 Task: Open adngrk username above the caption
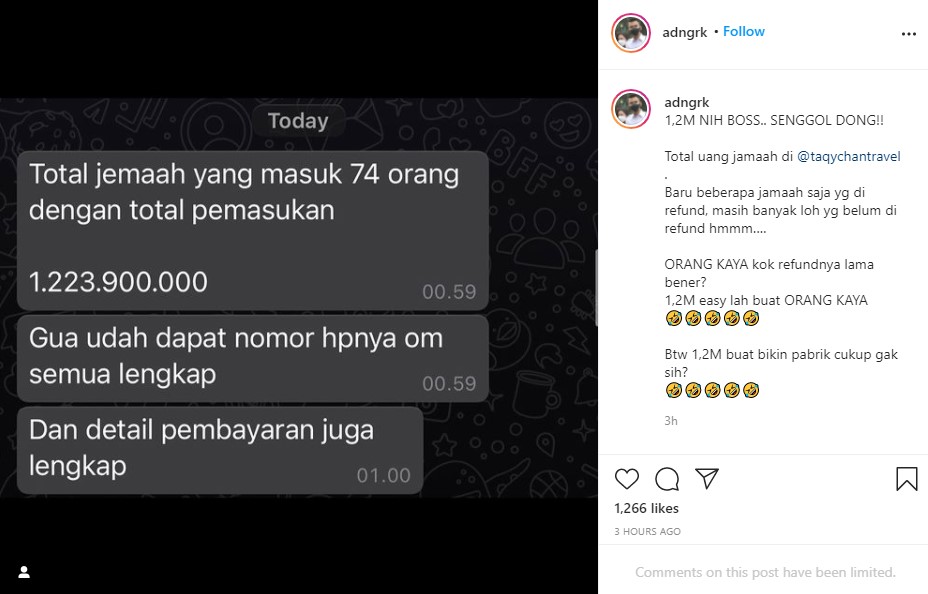click(x=687, y=102)
